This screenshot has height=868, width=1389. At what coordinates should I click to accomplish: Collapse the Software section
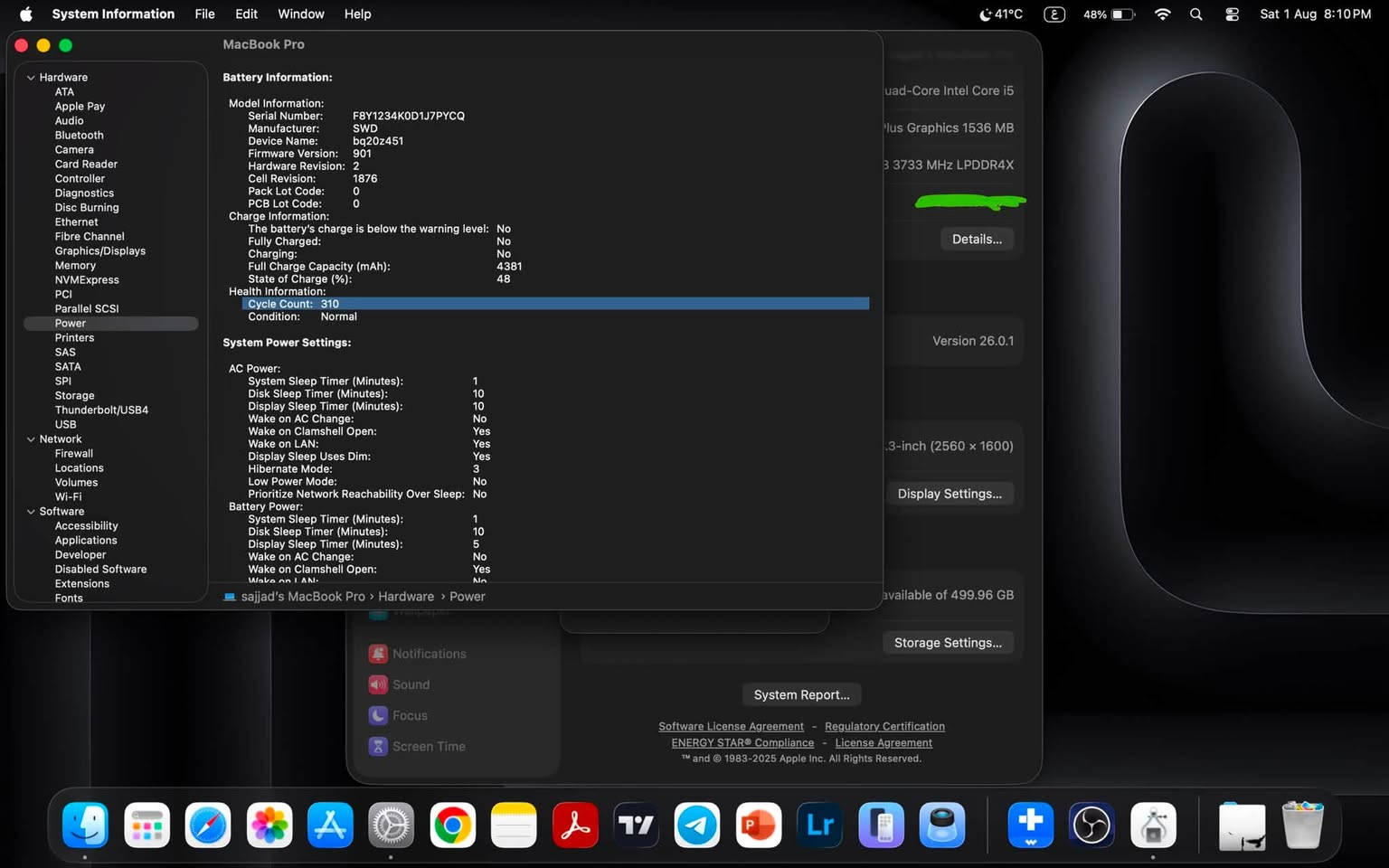click(31, 512)
